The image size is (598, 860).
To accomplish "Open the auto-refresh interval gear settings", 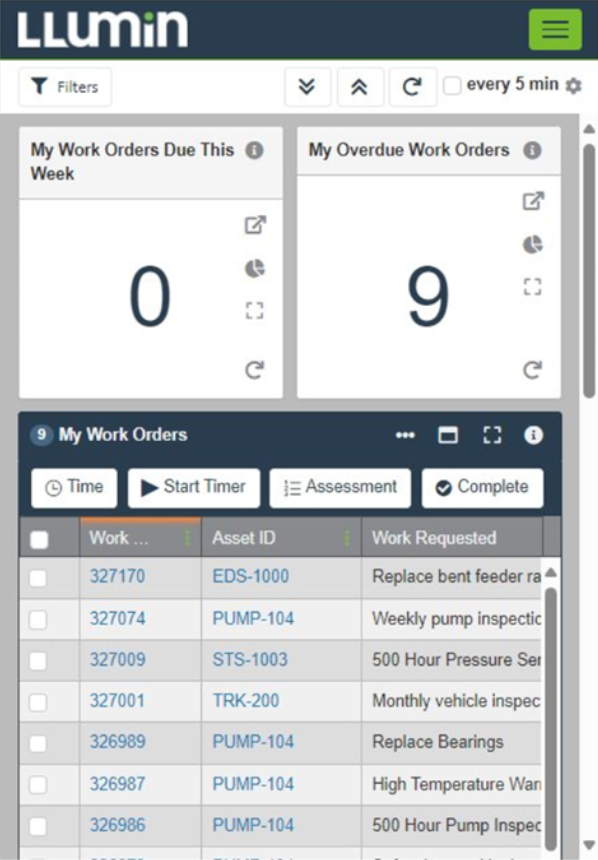I will coord(573,86).
